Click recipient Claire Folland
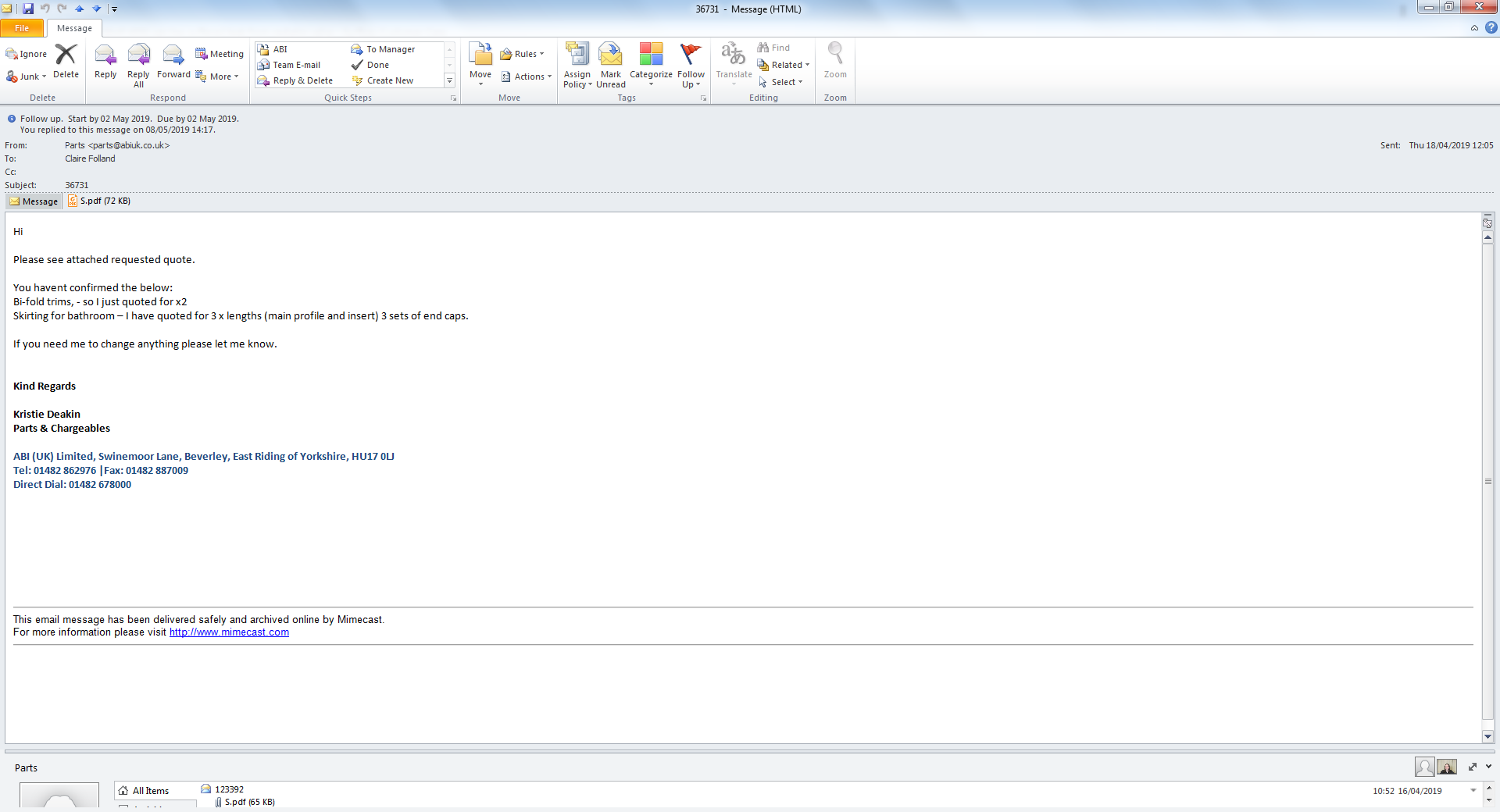The width and height of the screenshot is (1500, 812). click(x=90, y=158)
